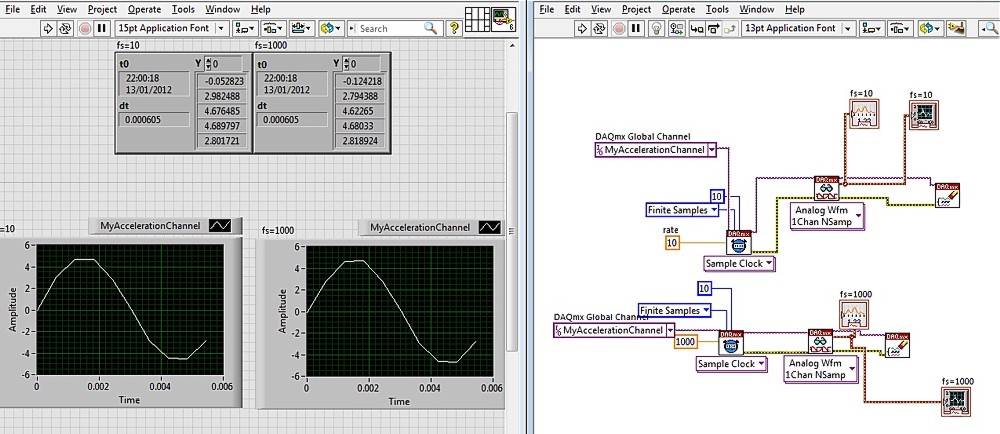This screenshot has height=434, width=1000.
Task: Open Operate menu in front panel window
Action: coord(145,9)
